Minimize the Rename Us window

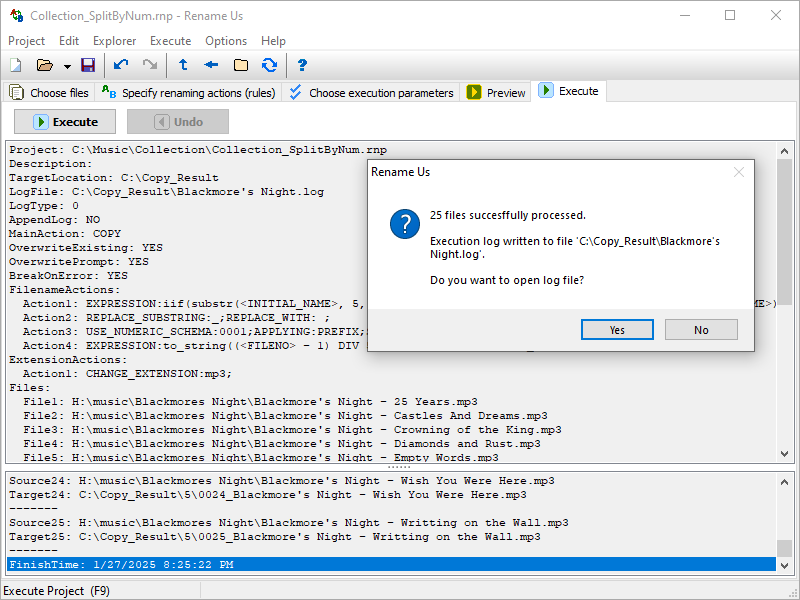coord(685,15)
